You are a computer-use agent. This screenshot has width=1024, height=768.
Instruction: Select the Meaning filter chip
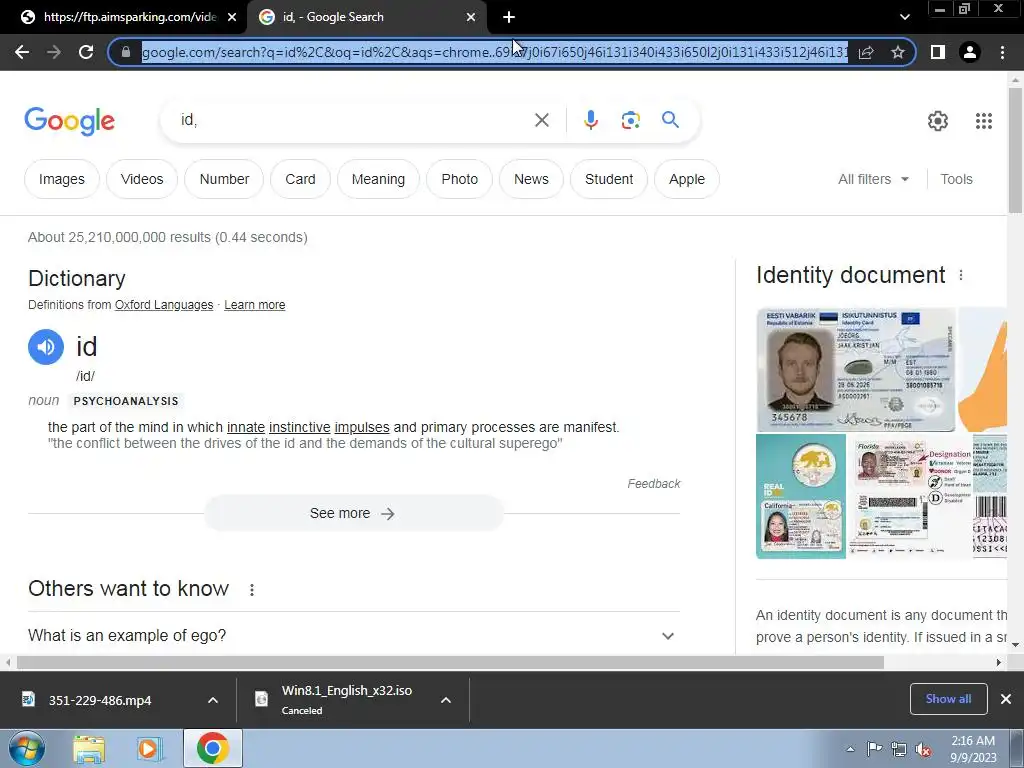378,179
